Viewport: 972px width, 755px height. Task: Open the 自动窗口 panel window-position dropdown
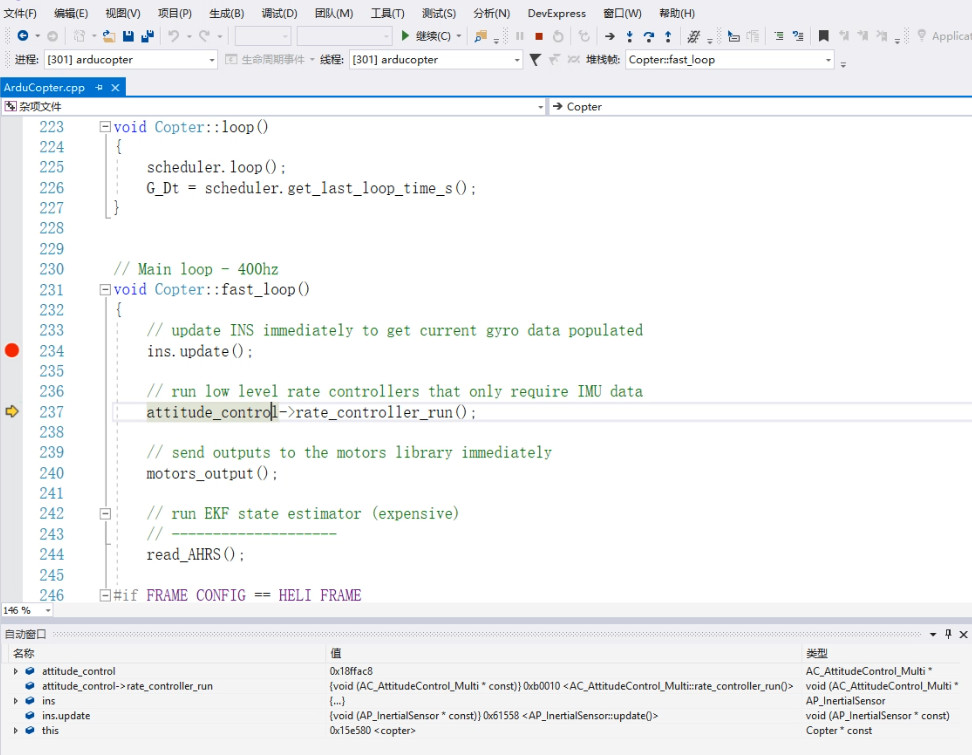[933, 634]
